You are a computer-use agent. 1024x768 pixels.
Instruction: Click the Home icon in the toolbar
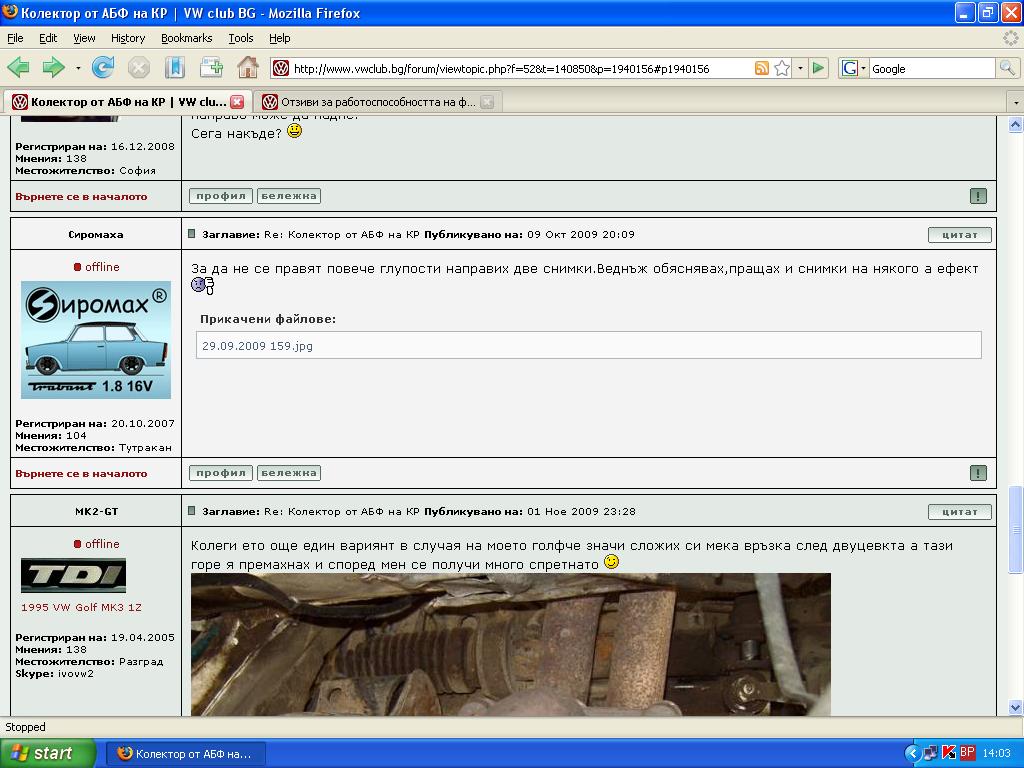tap(247, 68)
